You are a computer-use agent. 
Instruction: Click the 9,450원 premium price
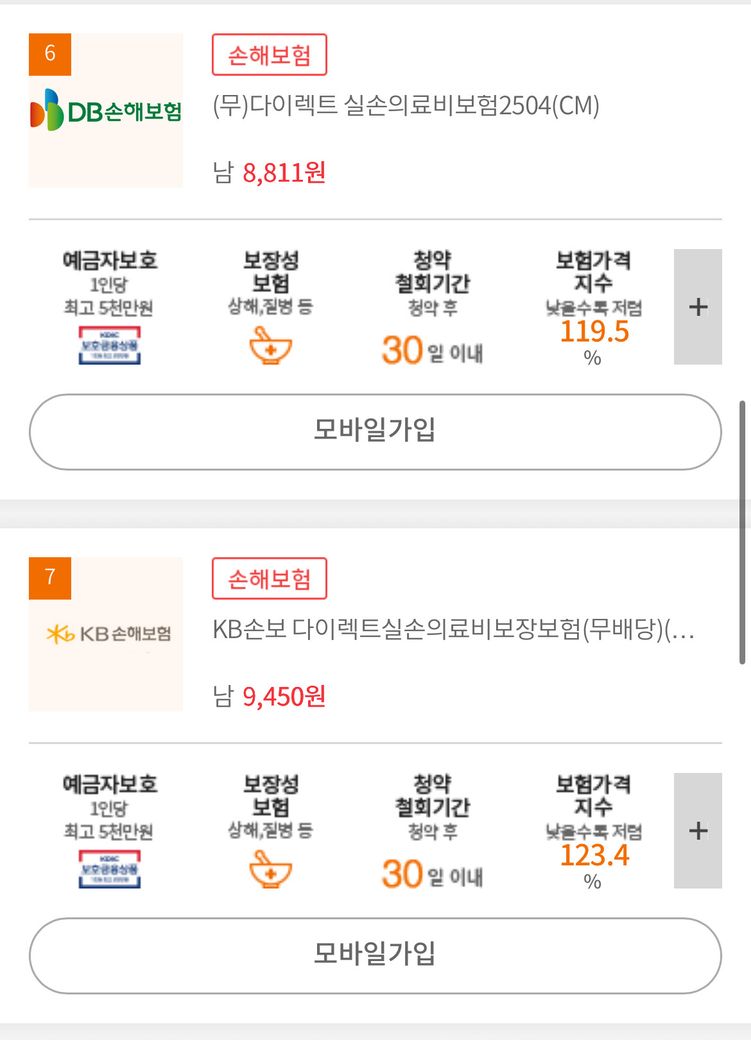pyautogui.click(x=284, y=696)
